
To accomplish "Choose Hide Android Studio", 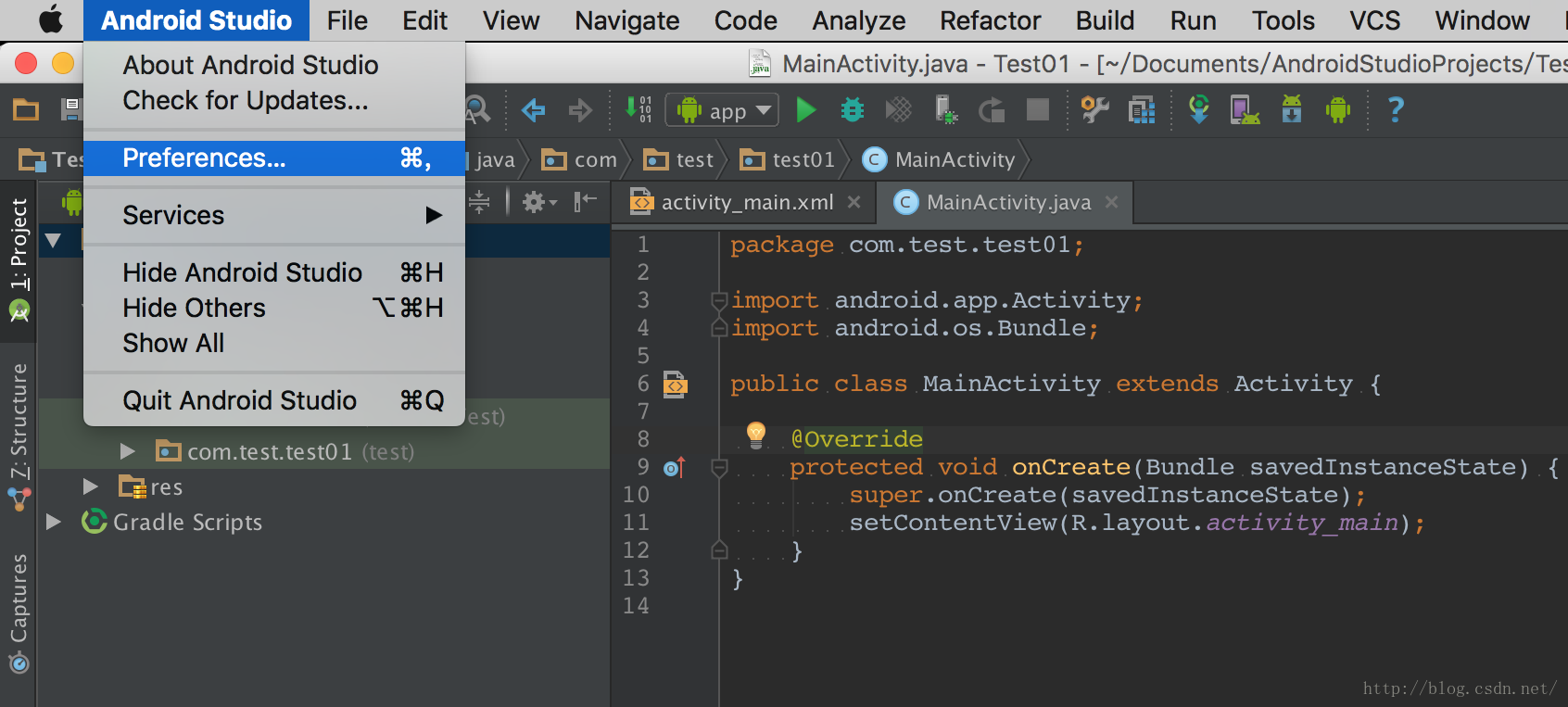I will (274, 272).
